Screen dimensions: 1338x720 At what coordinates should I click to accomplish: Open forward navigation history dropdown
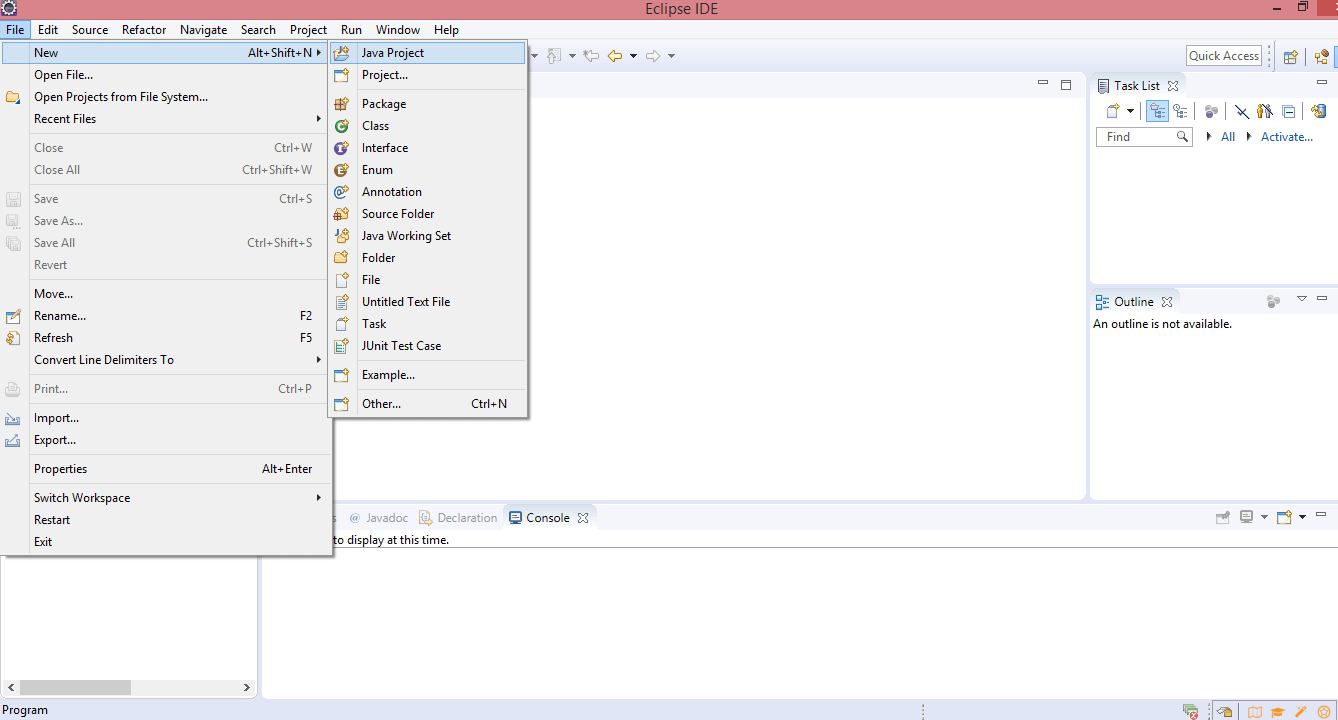(671, 56)
